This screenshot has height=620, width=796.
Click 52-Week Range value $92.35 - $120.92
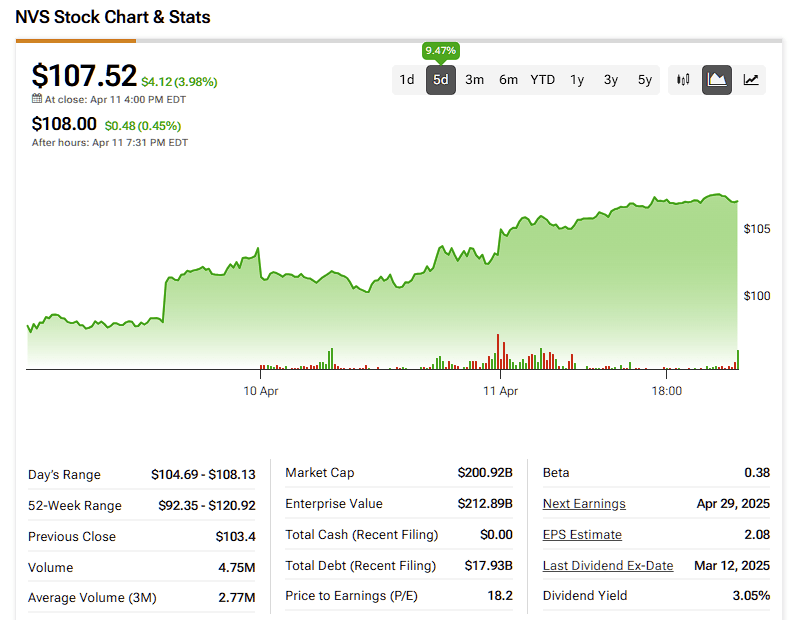coord(207,506)
